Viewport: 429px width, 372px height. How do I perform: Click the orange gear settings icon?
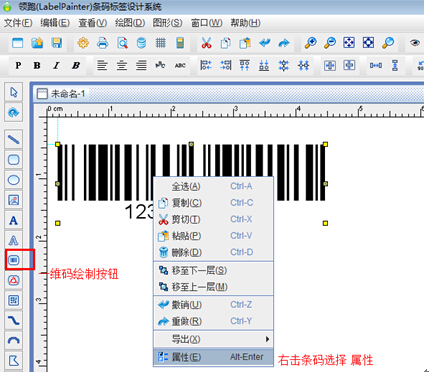(x=83, y=43)
